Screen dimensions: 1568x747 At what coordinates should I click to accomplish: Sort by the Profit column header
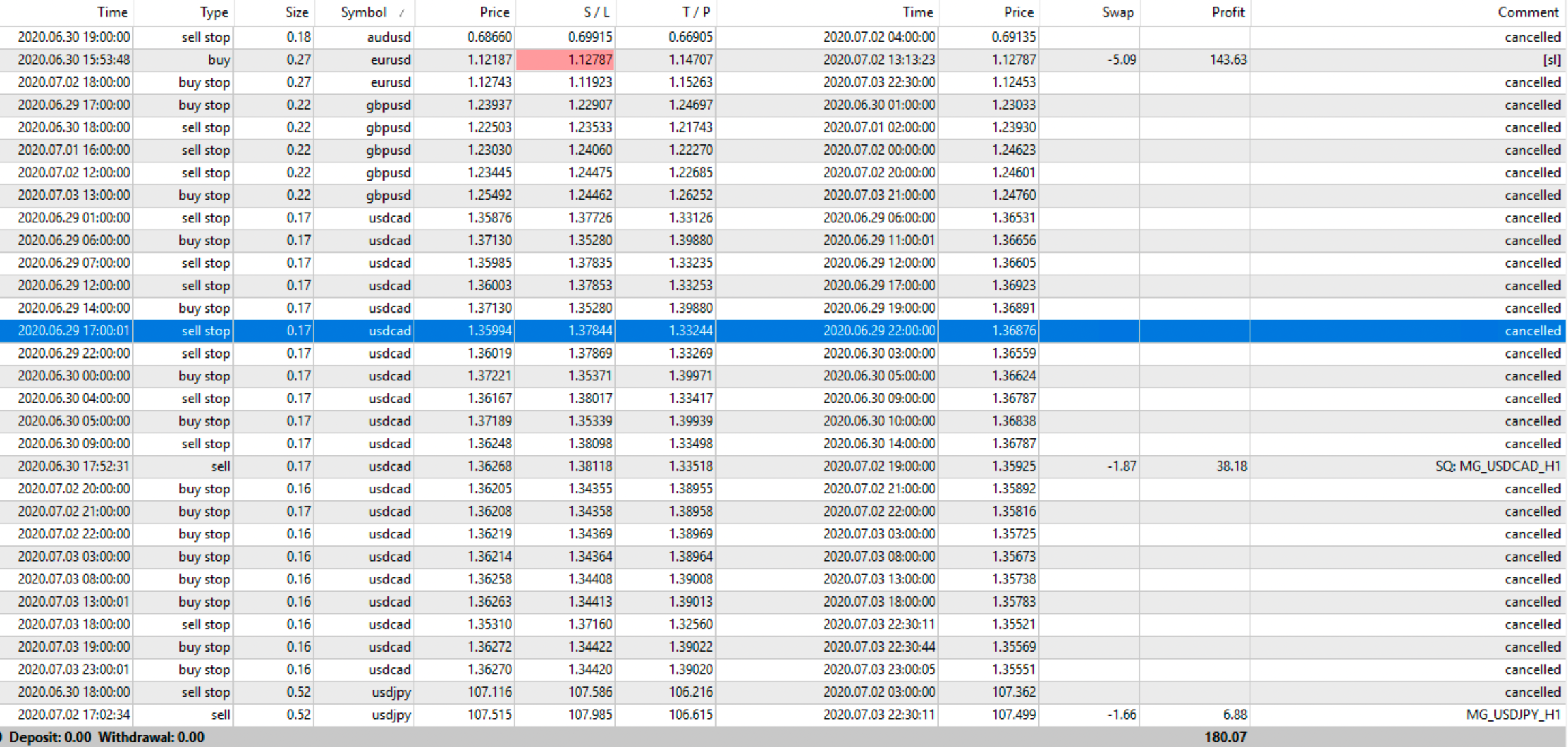1228,12
